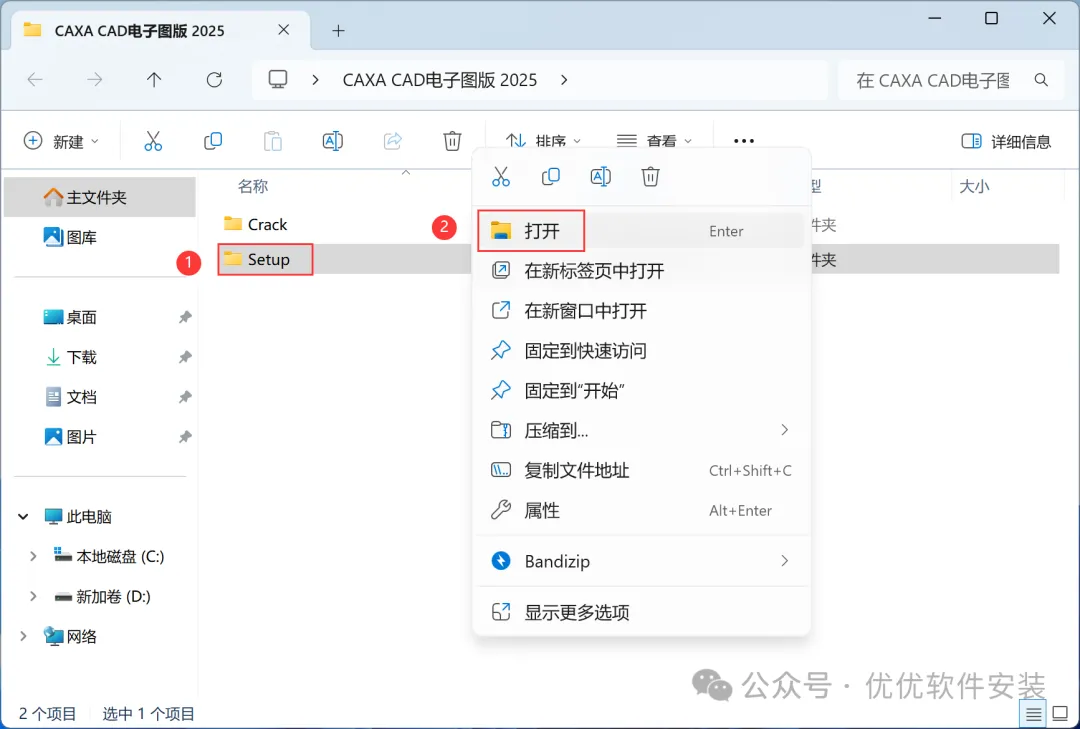The height and width of the screenshot is (729, 1080).
Task: Click the Rename icon in the toolbar
Action: click(333, 141)
